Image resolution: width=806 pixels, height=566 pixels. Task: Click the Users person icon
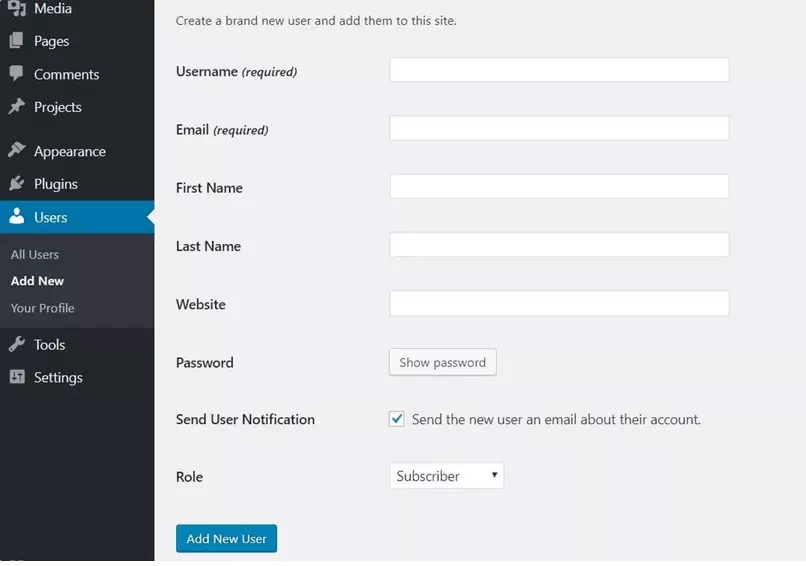point(17,217)
